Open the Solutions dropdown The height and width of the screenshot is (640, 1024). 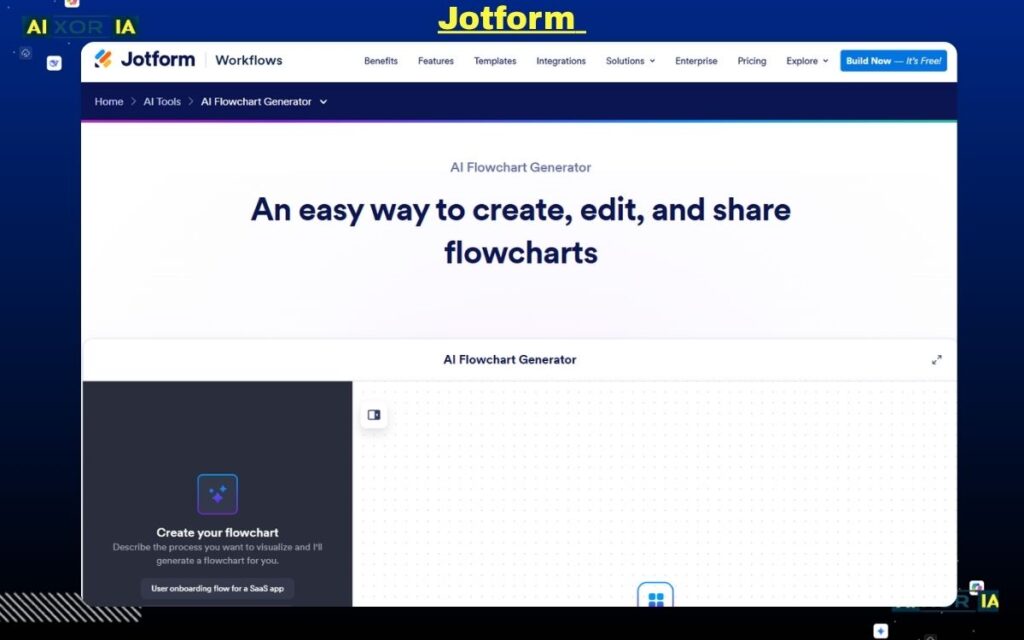pos(630,61)
